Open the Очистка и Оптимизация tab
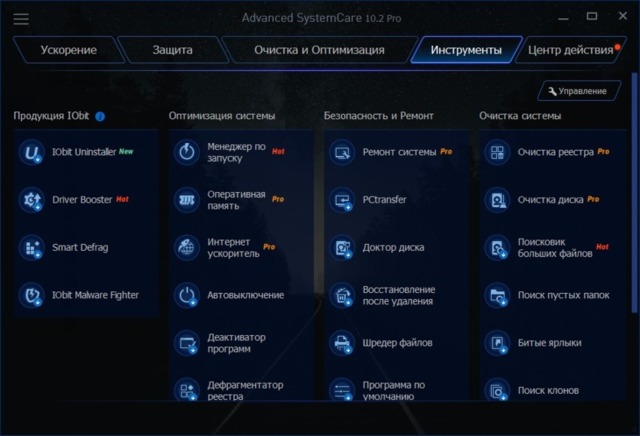The width and height of the screenshot is (640, 436). pos(317,50)
